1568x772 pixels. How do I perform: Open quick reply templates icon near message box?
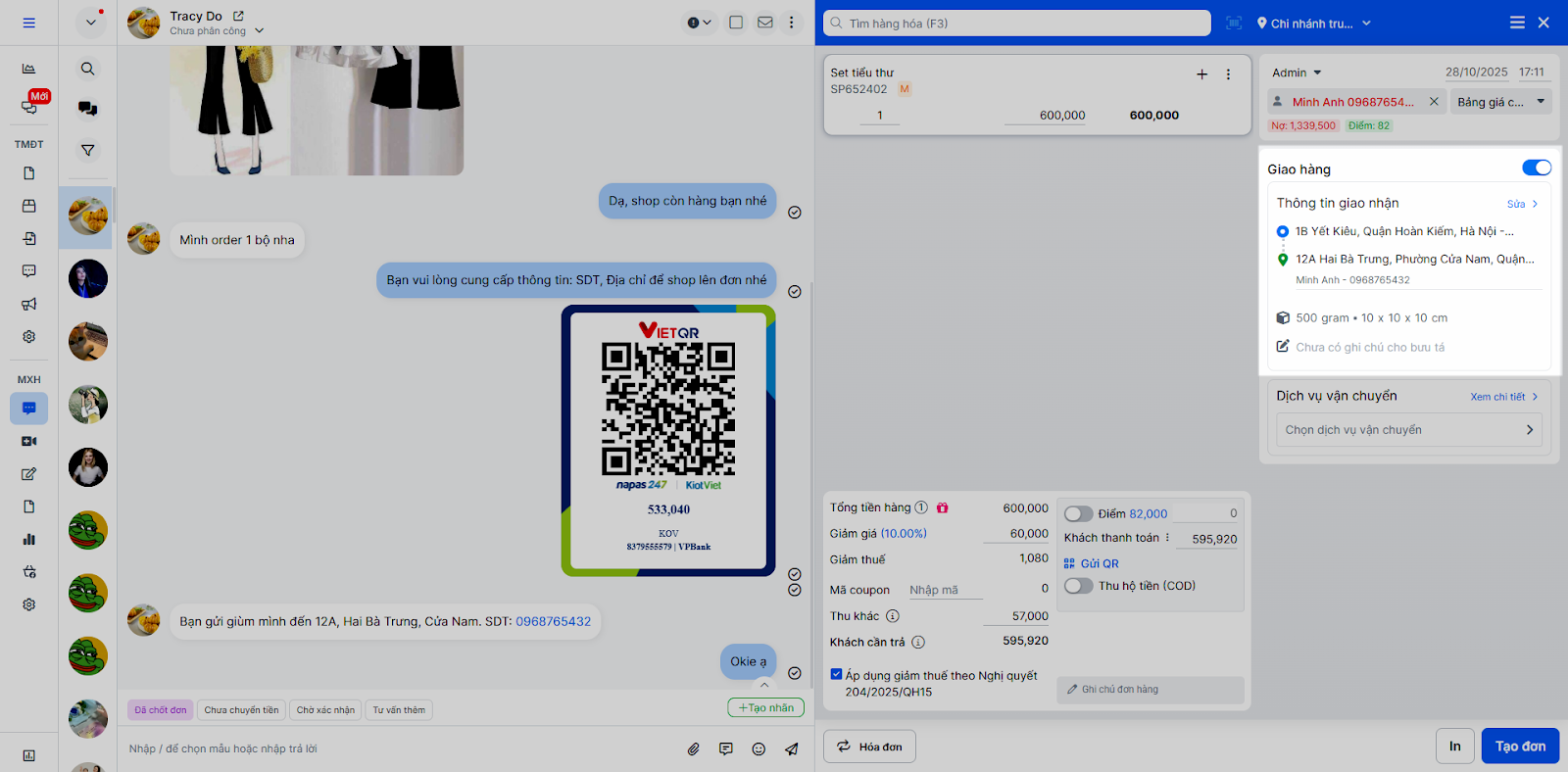[725, 749]
